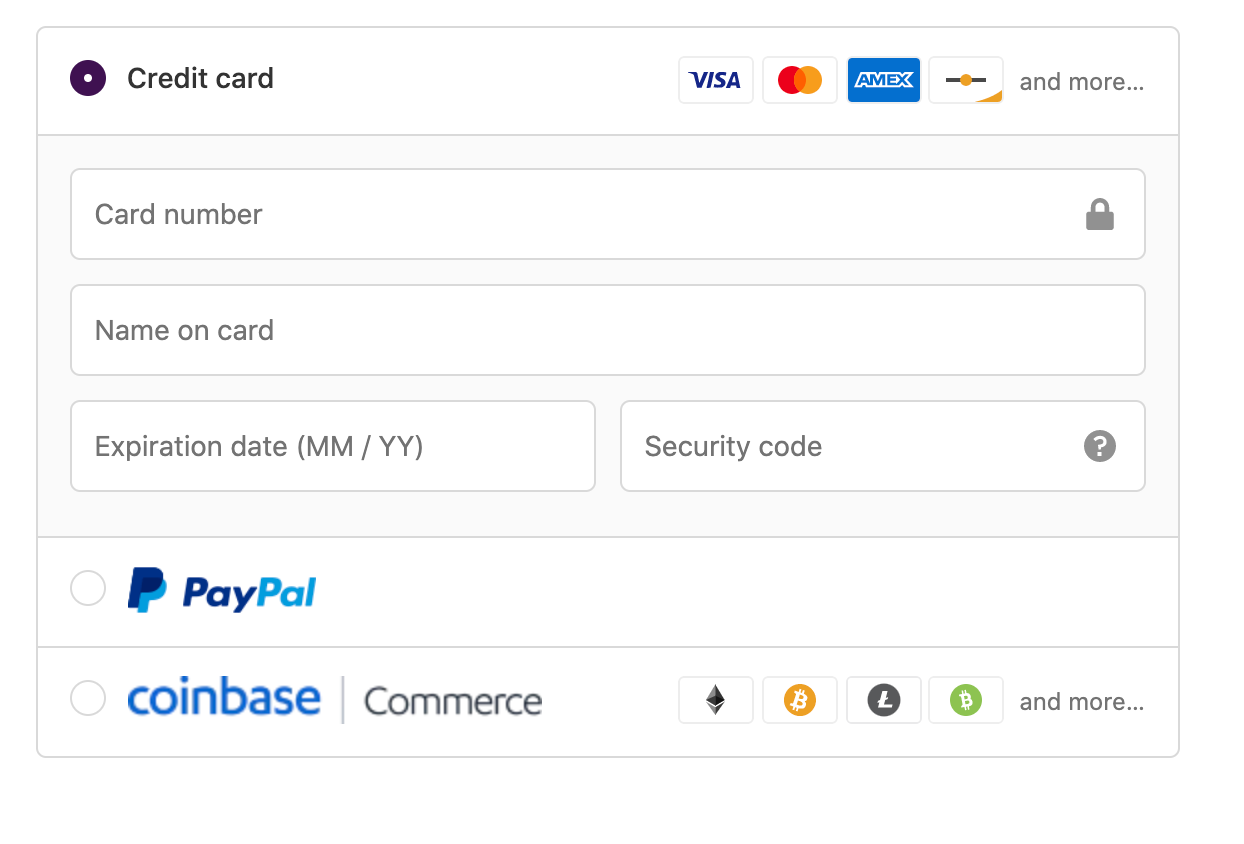The width and height of the screenshot is (1244, 844).
Task: Focus the Expiration date field
Action: pos(332,446)
